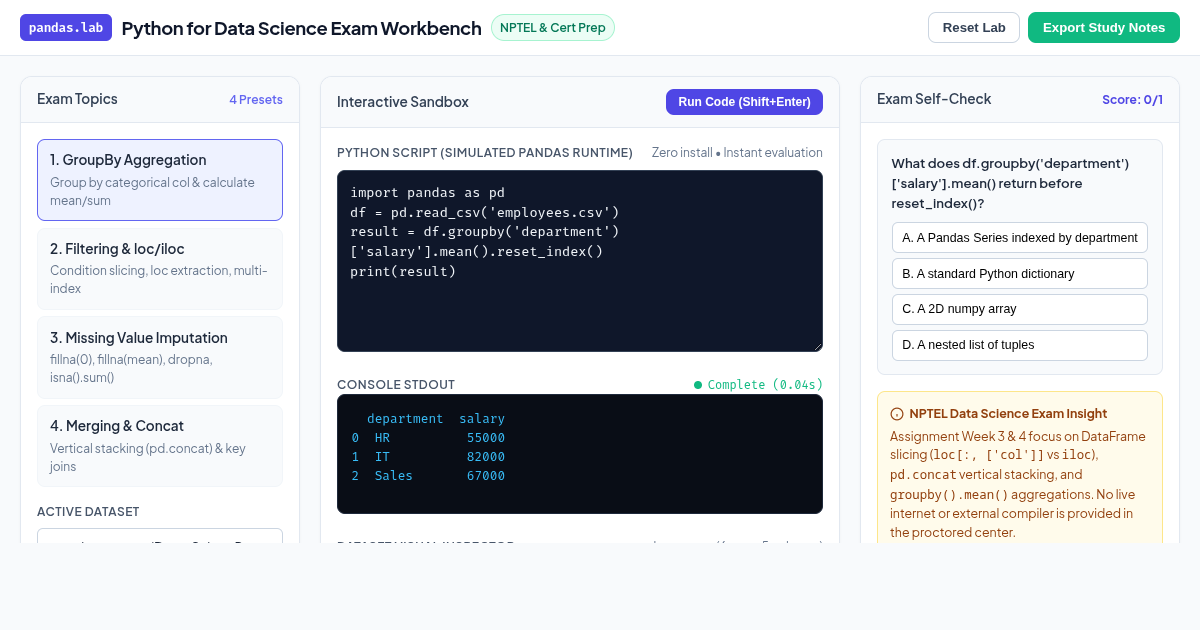Image resolution: width=1200 pixels, height=630 pixels.
Task: Click the Assignment Week 3 & 4 insight paragraph
Action: point(1019,484)
